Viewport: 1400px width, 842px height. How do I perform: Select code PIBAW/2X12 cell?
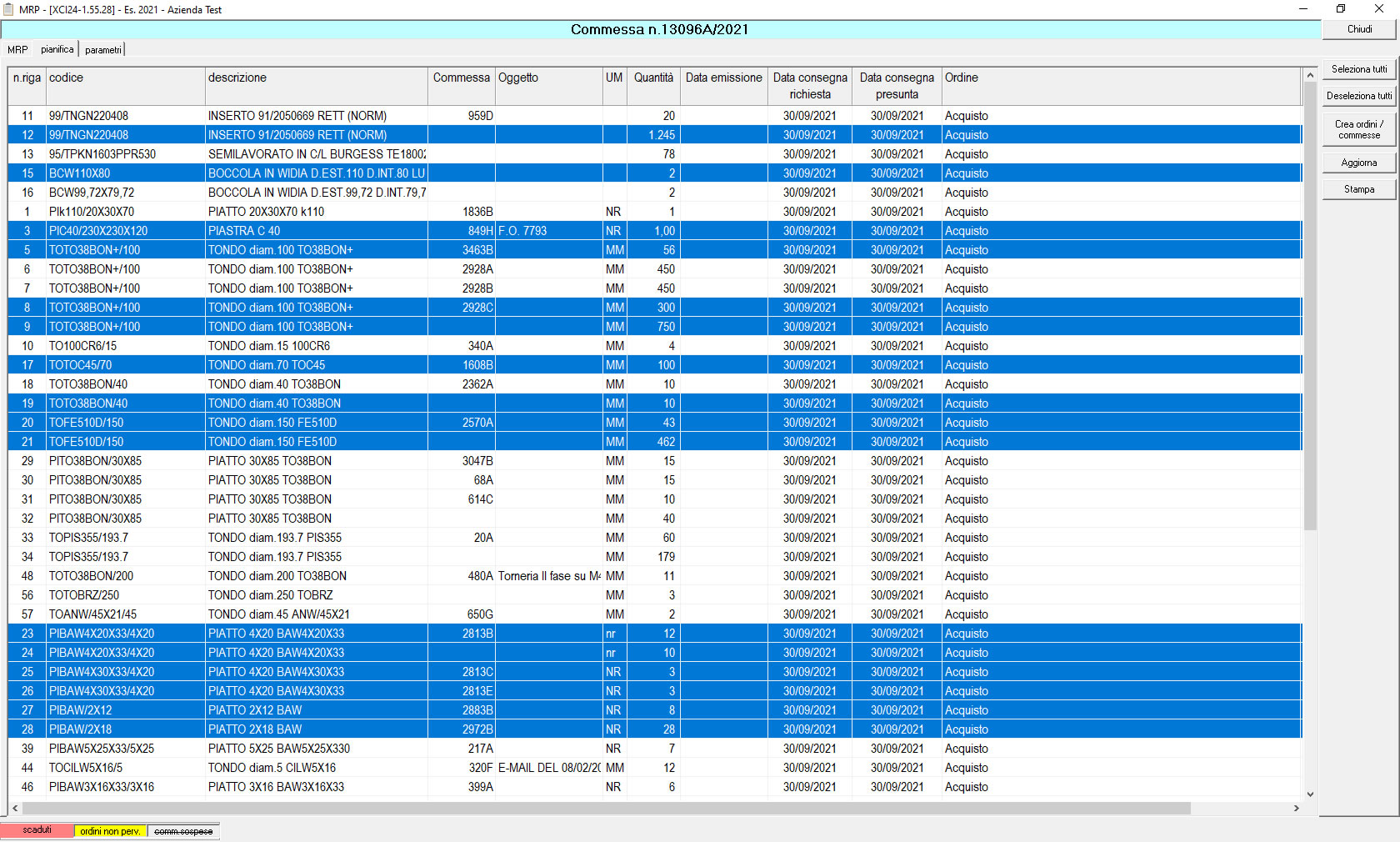click(x=125, y=710)
